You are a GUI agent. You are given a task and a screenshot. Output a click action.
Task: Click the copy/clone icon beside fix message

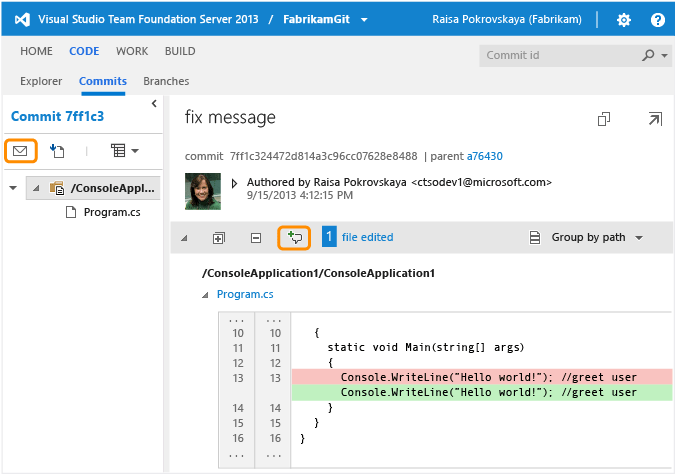click(604, 119)
